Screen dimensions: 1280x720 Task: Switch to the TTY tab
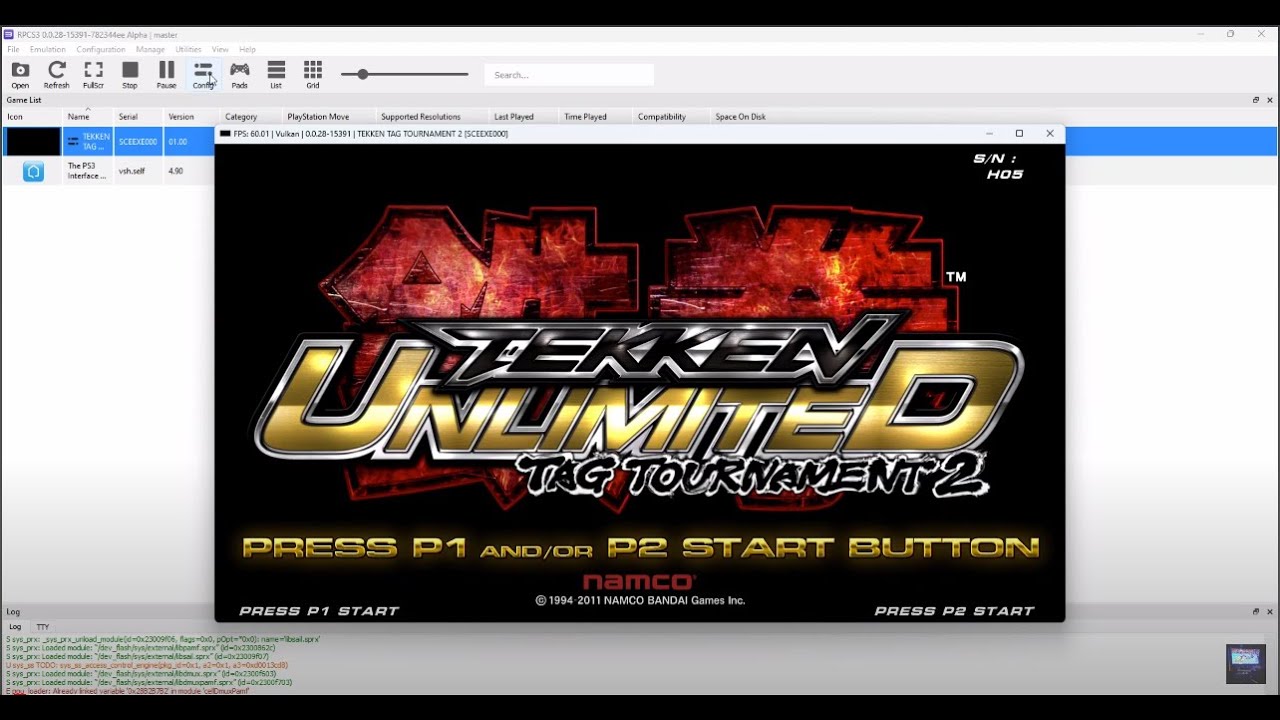(x=43, y=627)
